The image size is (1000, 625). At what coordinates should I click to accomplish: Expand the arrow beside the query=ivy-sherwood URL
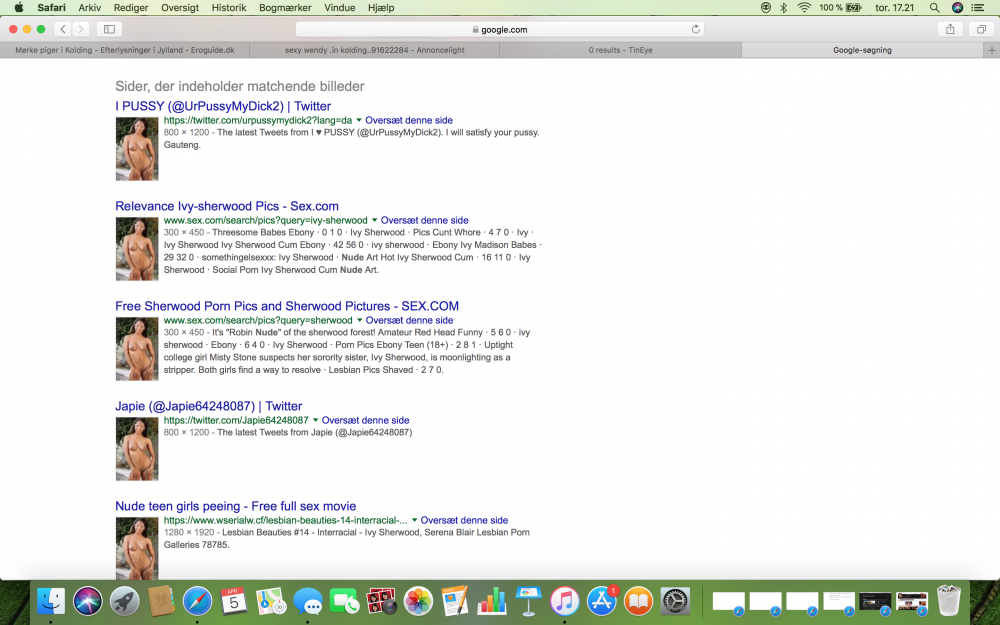374,220
